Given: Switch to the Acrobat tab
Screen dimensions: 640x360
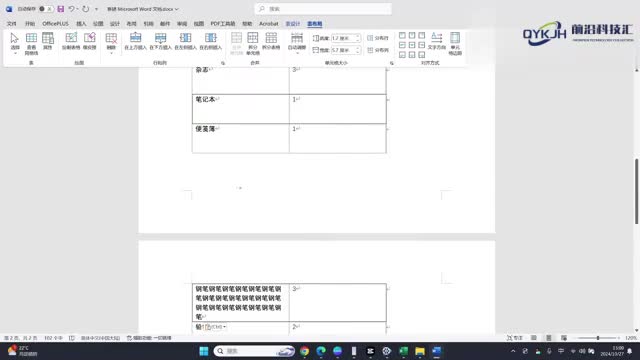Looking at the screenshot, I should pyautogui.click(x=269, y=24).
